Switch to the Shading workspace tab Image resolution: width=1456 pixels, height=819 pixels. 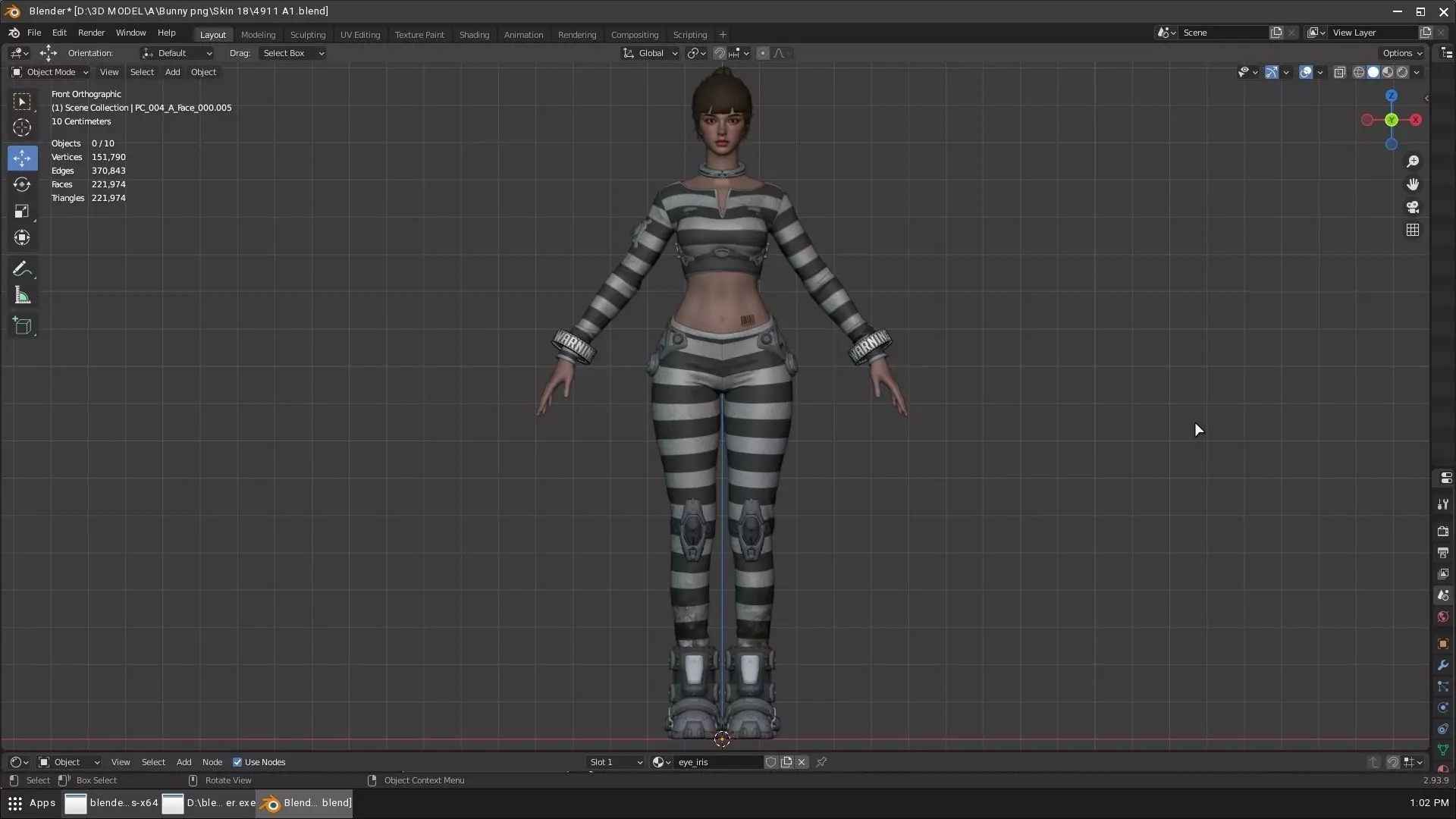[x=474, y=35]
